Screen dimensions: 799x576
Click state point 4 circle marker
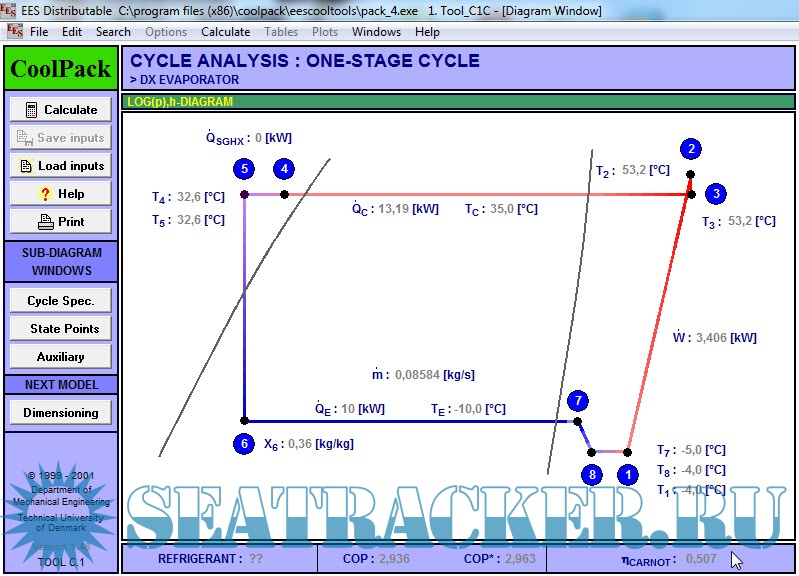pos(284,169)
